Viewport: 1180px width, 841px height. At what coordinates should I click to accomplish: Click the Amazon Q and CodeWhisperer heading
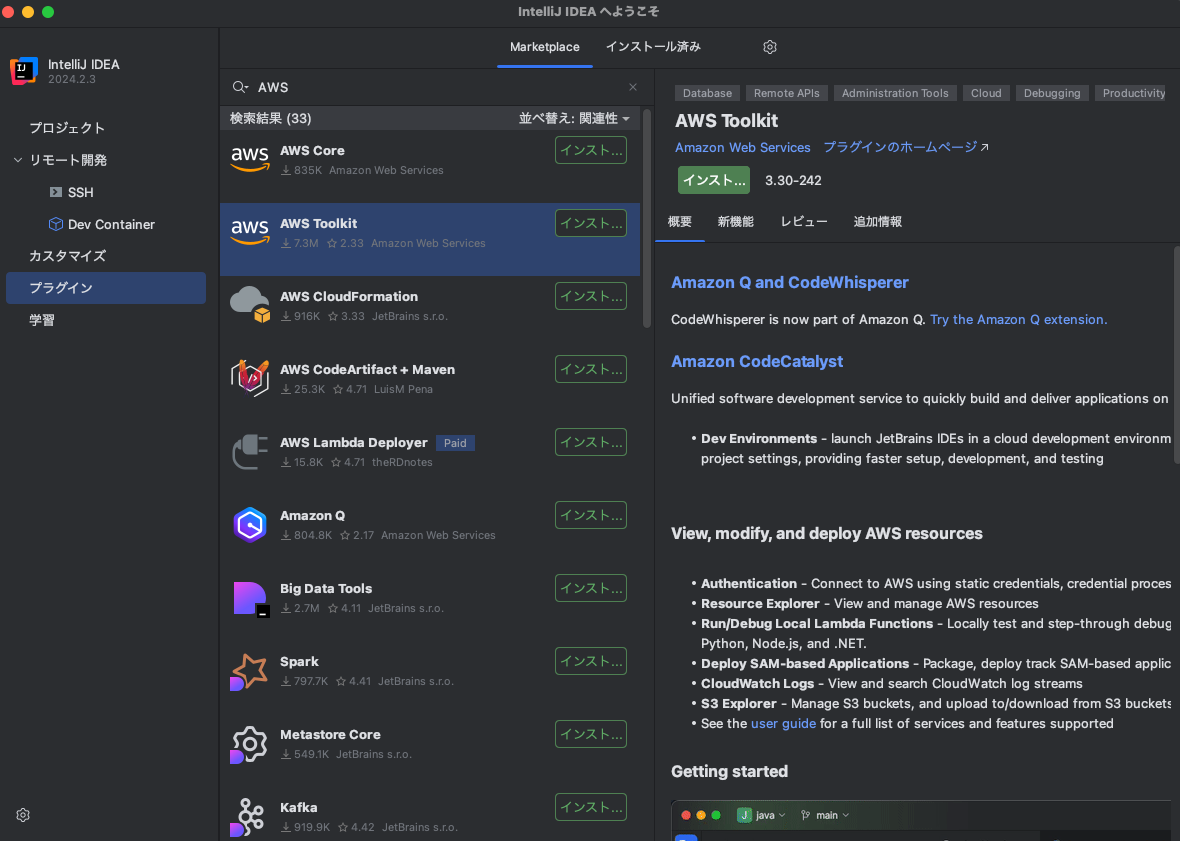tap(789, 282)
